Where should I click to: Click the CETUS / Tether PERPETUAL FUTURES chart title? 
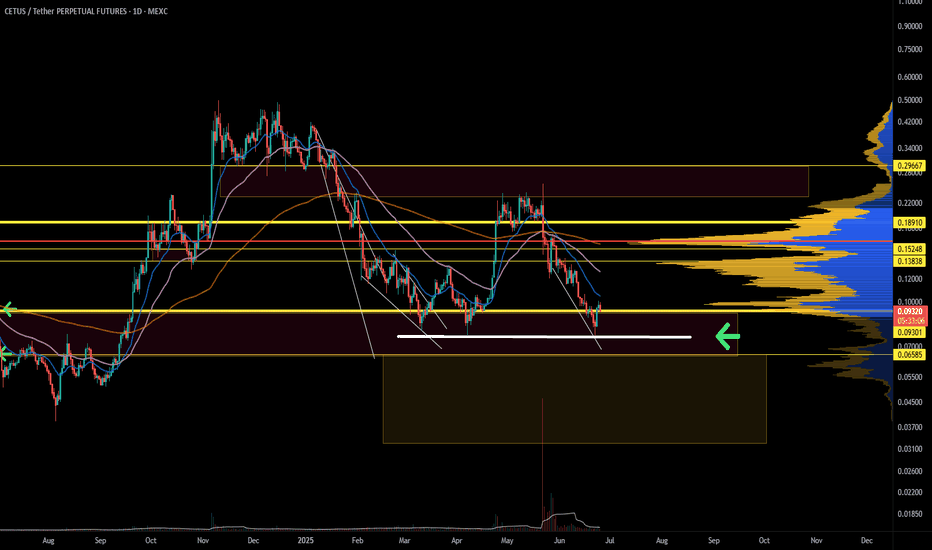86,11
